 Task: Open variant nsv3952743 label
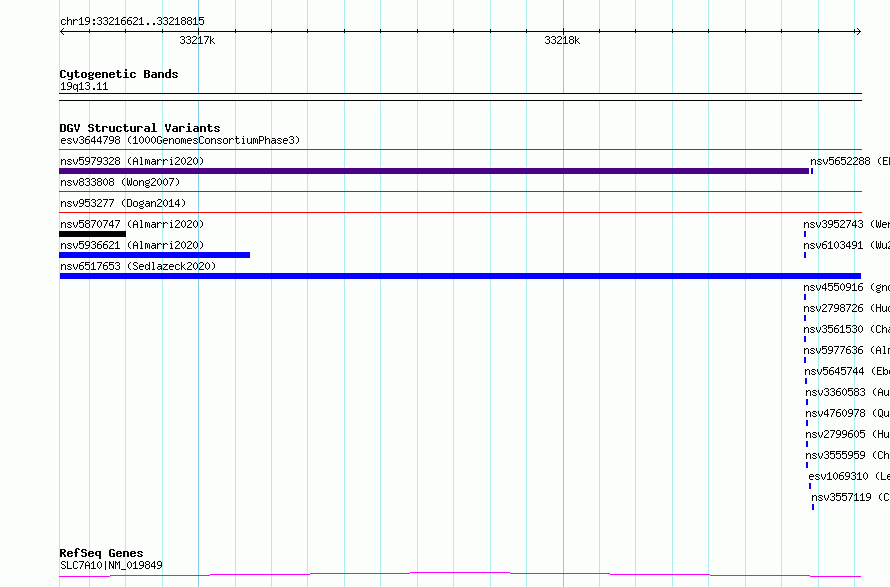pos(846,224)
